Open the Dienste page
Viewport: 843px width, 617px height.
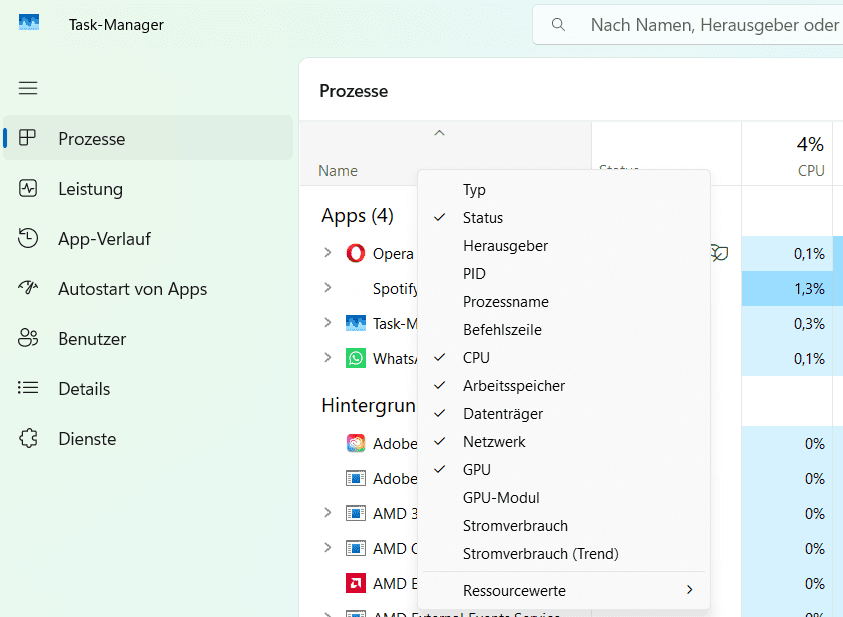click(148, 439)
